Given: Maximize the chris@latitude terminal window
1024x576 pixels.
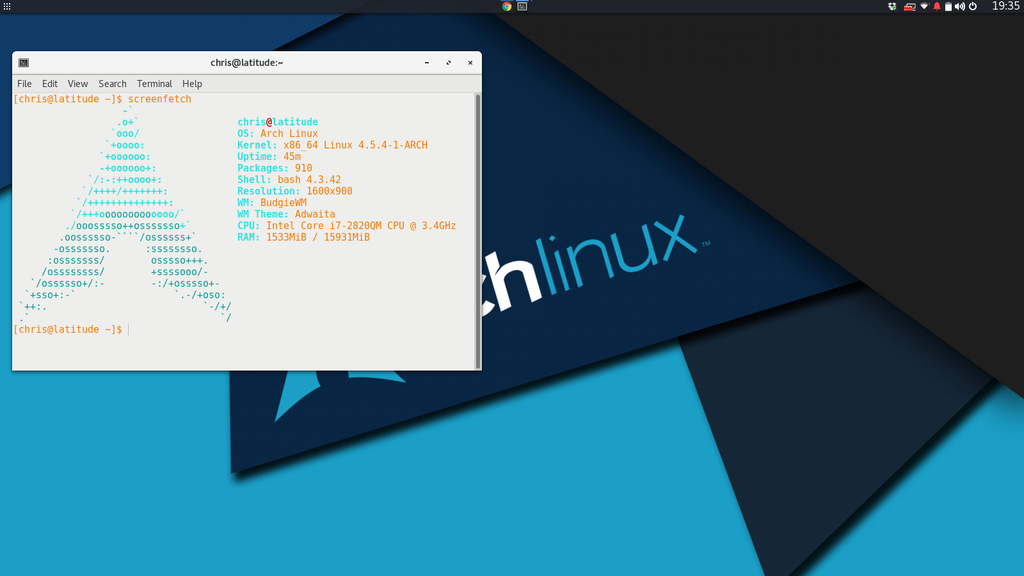Looking at the screenshot, I should 449,63.
